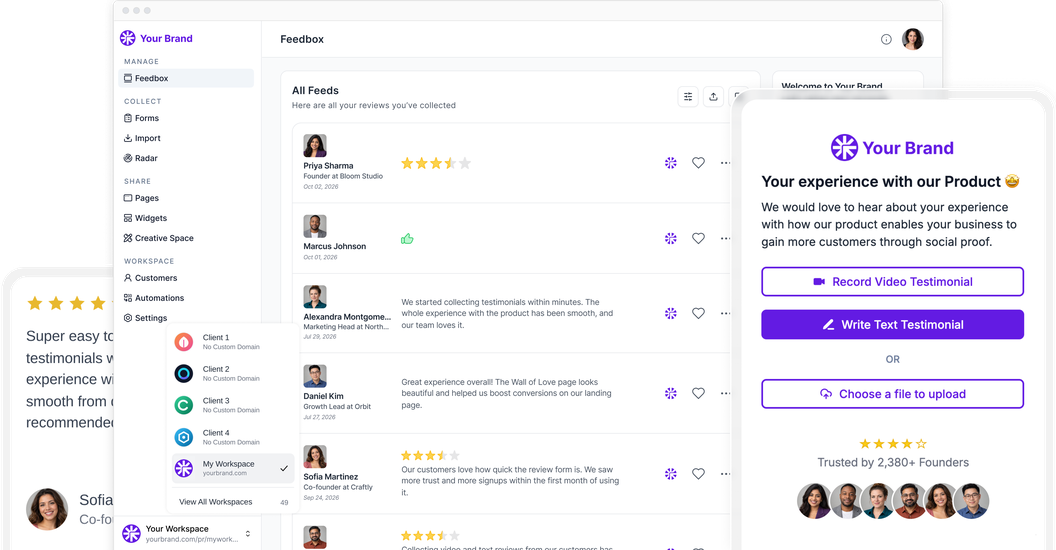Select My Workspace in workspace list
The height and width of the screenshot is (550, 1056).
[233, 469]
